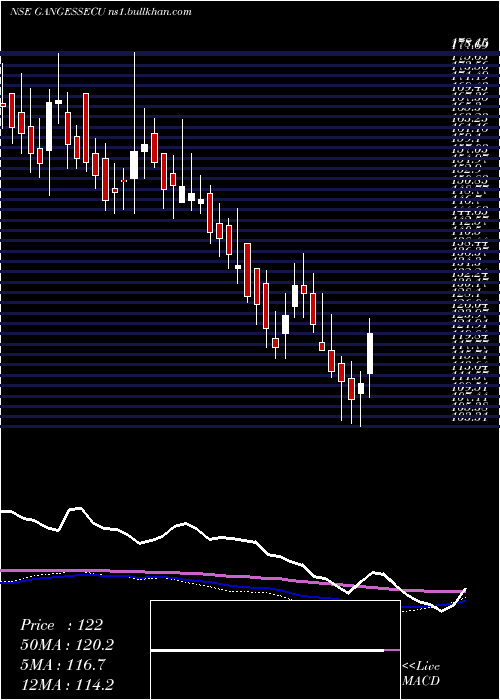The width and height of the screenshot is (500, 700).
Task: Click the '50MA : 120.2' value
Action: click(67, 645)
